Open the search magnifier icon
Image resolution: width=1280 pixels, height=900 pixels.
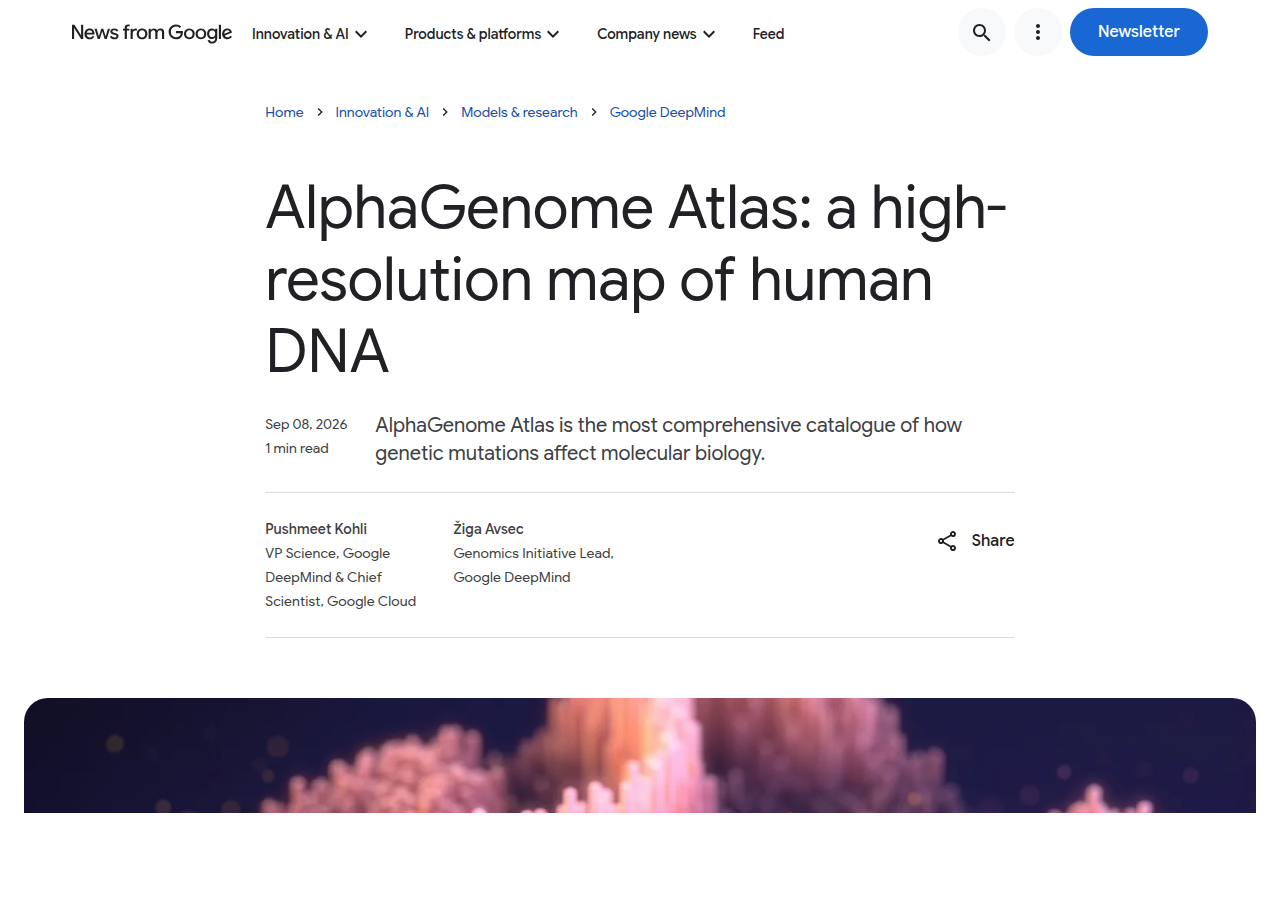pyautogui.click(x=982, y=32)
